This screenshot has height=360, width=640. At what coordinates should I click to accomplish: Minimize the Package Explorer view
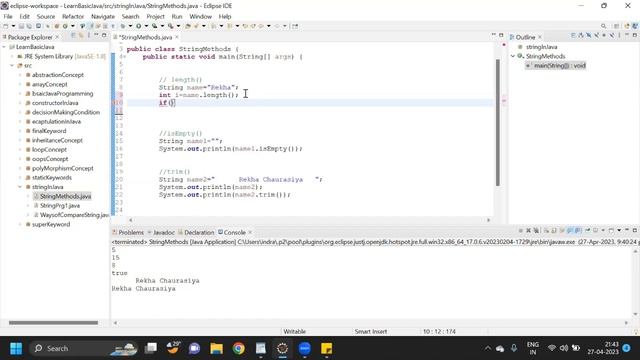pyautogui.click(x=96, y=35)
